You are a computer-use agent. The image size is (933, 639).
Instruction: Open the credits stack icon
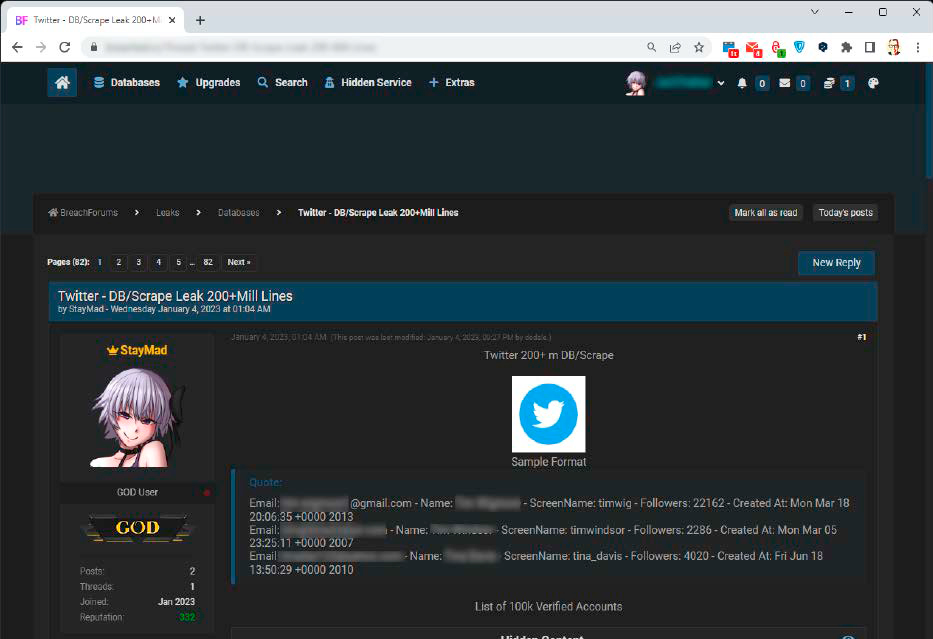[x=829, y=83]
